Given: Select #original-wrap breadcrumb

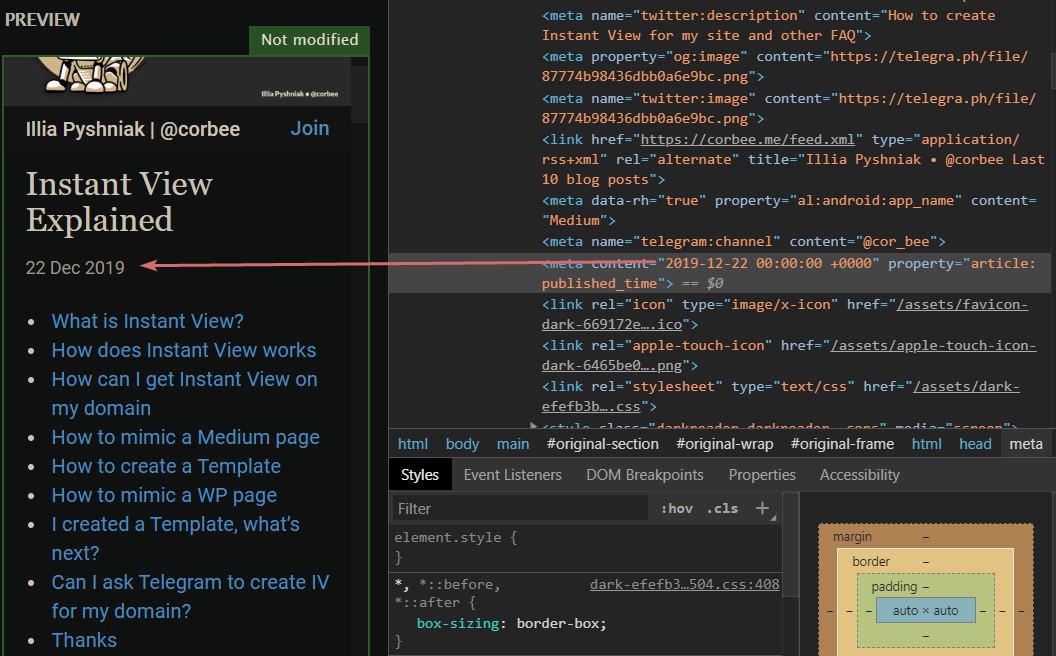Looking at the screenshot, I should (725, 444).
